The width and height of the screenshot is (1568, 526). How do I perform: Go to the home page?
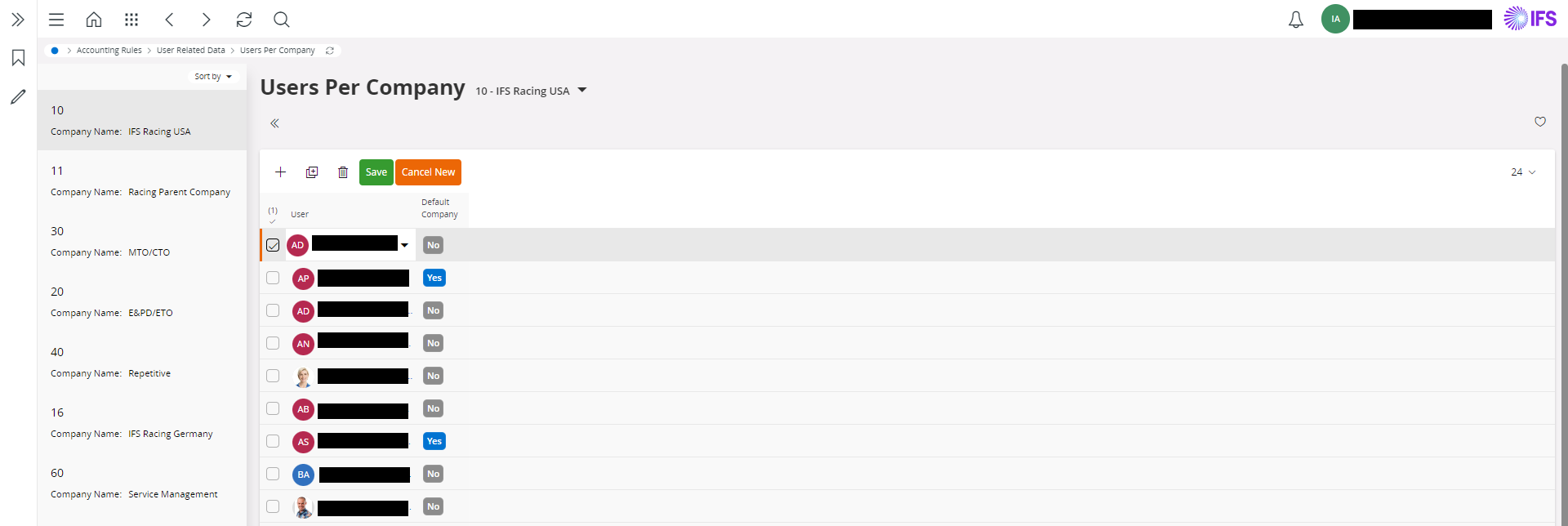coord(94,20)
